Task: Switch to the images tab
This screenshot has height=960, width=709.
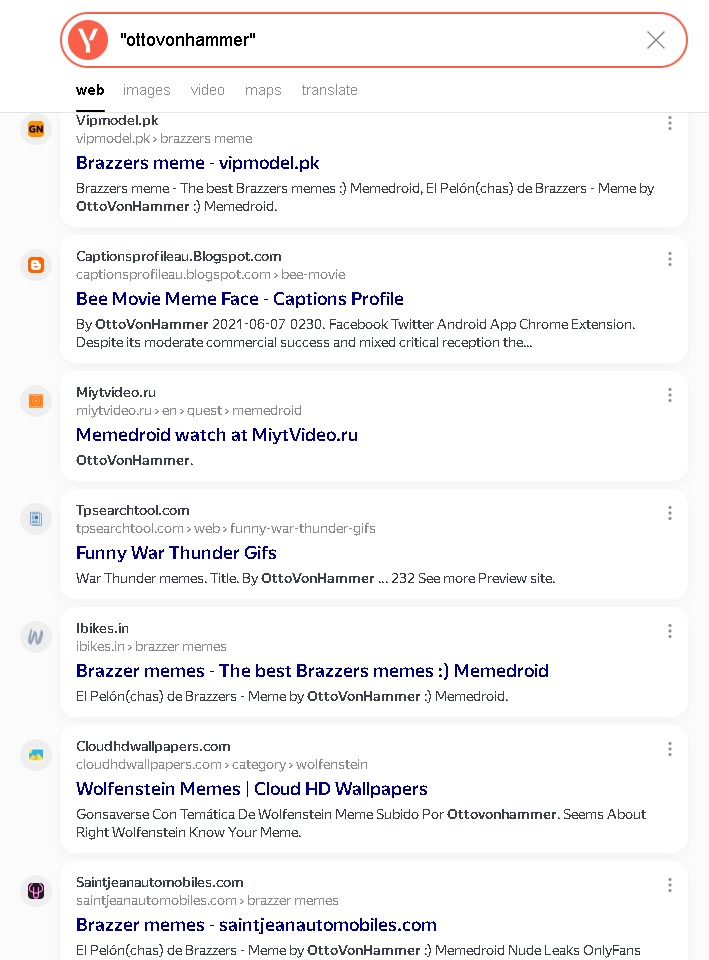Action: 146,90
